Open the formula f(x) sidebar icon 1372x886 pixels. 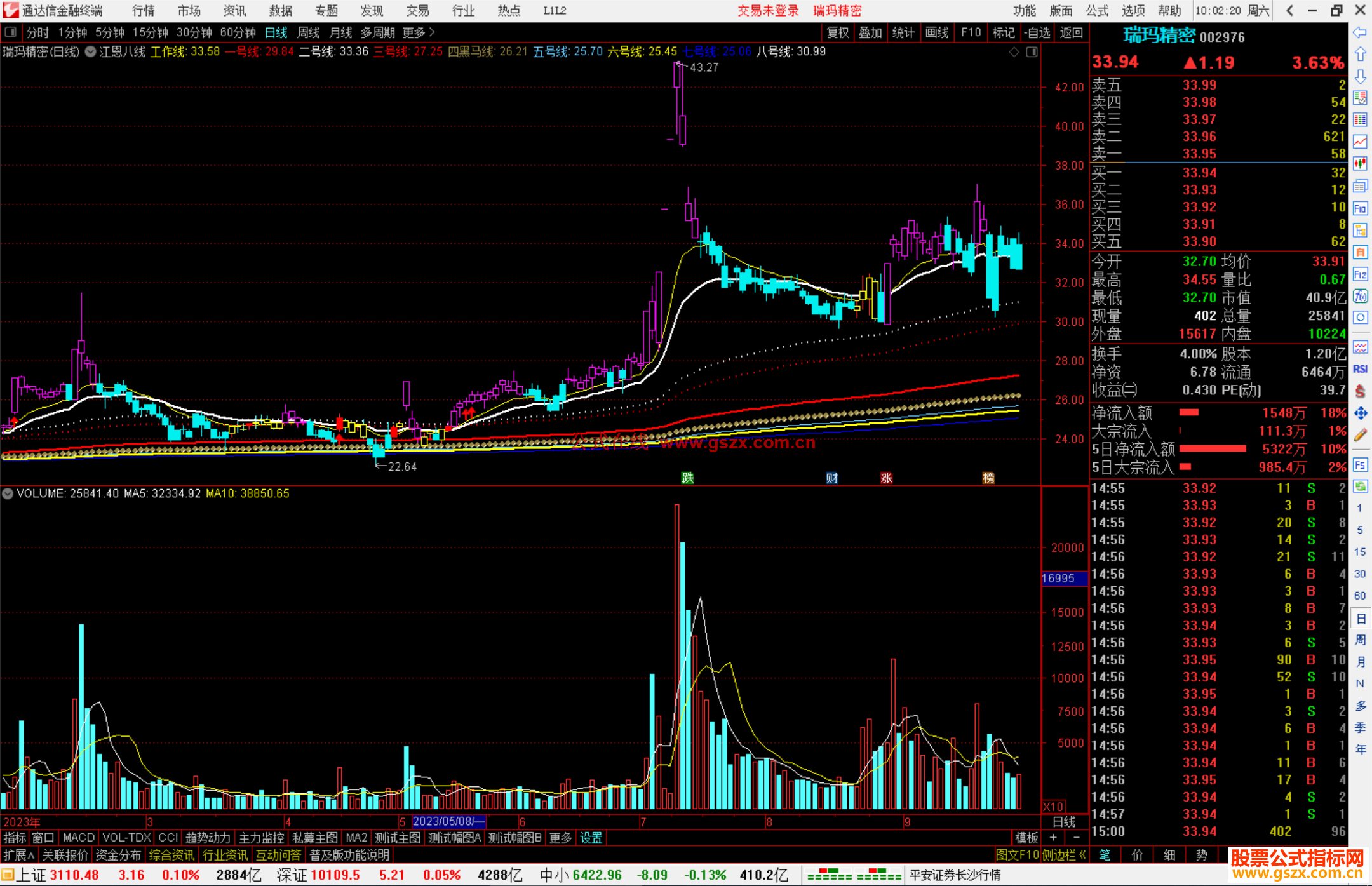[x=1360, y=296]
